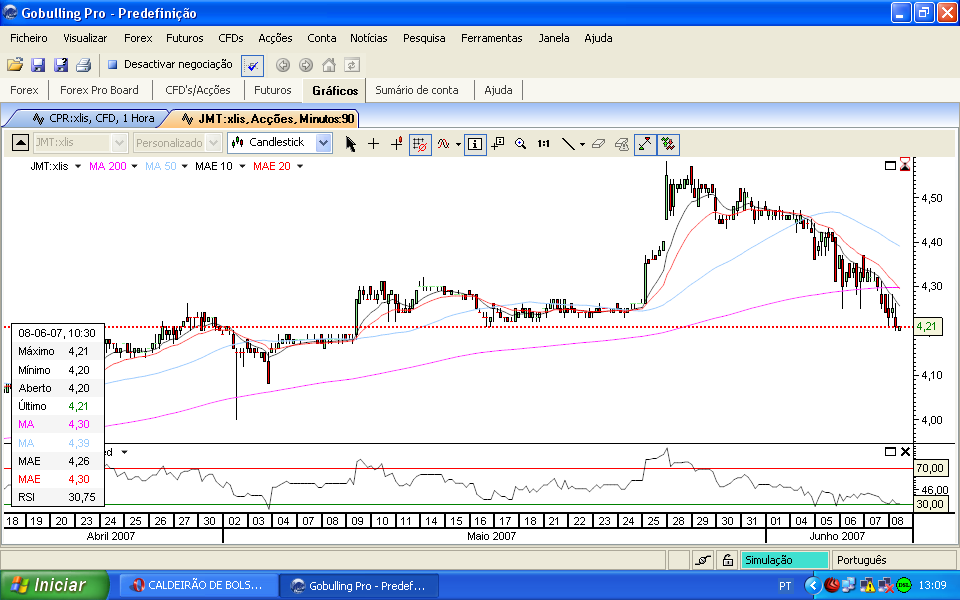Switch to the Forex Pro Board tab

click(99, 90)
